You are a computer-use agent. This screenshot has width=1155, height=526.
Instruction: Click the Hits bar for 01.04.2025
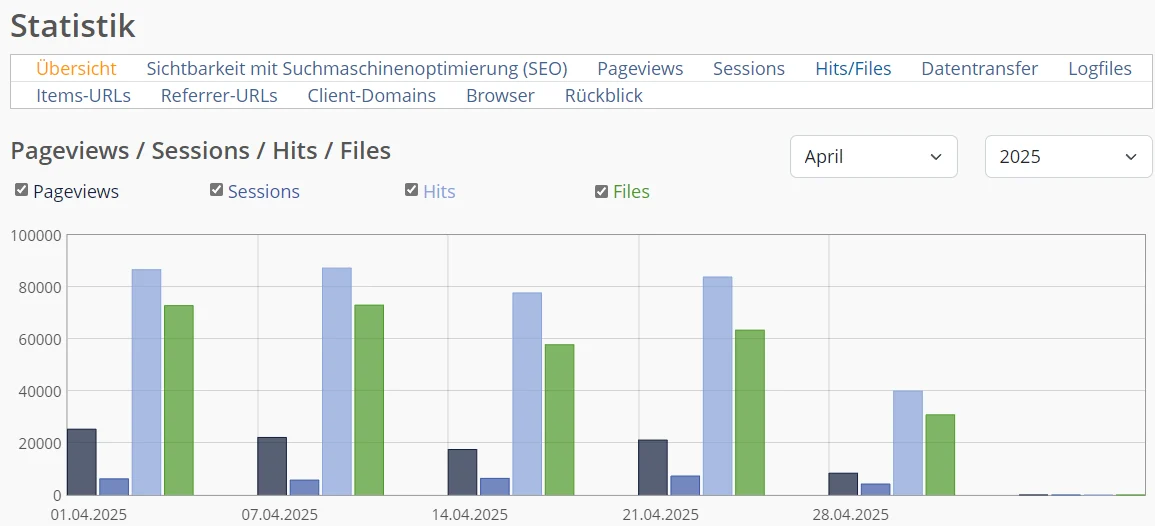pyautogui.click(x=147, y=382)
